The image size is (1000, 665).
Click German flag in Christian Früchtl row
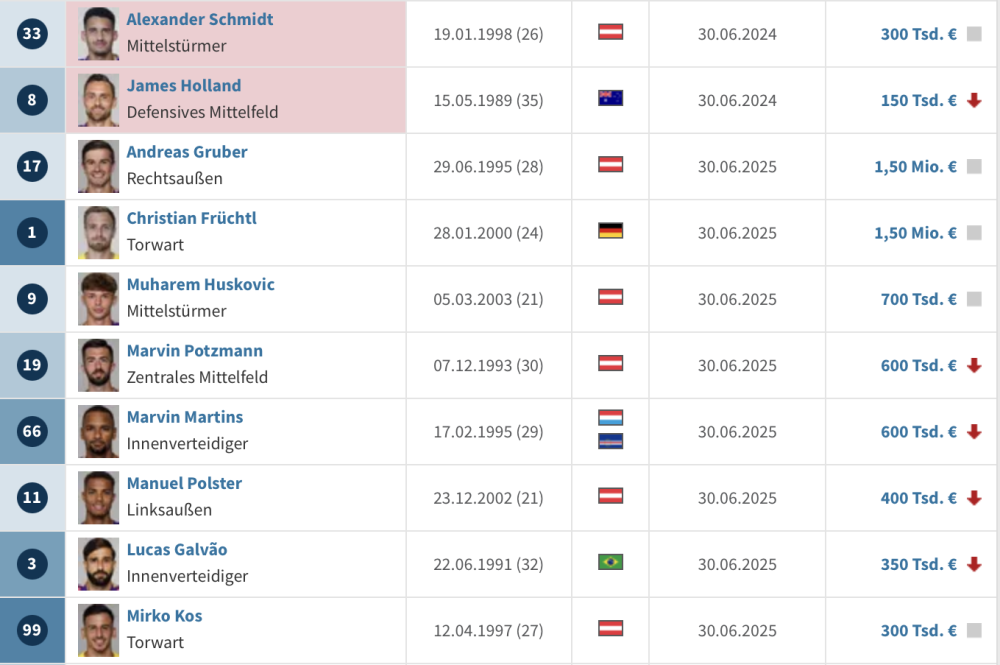pos(610,231)
